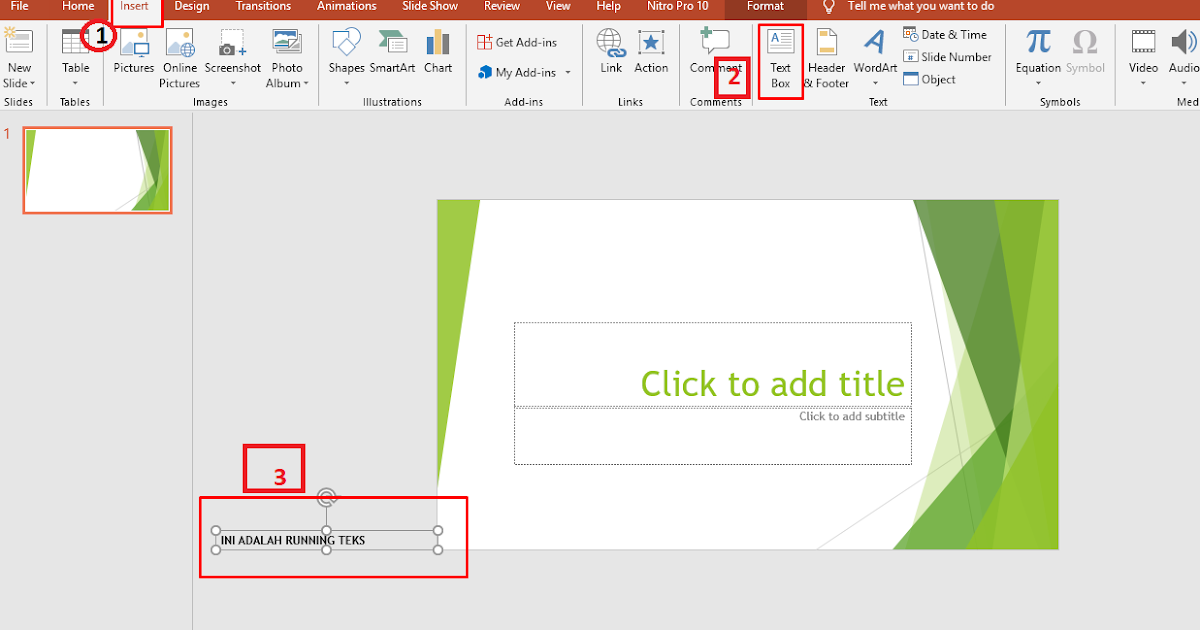This screenshot has height=630, width=1200.
Task: Open the Table insert menu
Action: (x=75, y=58)
